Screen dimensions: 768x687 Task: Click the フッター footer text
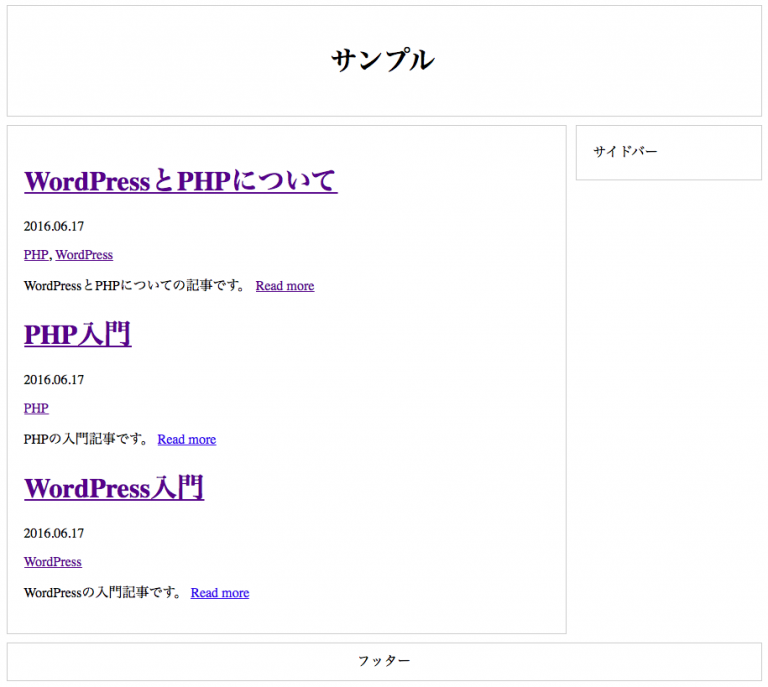(x=384, y=661)
